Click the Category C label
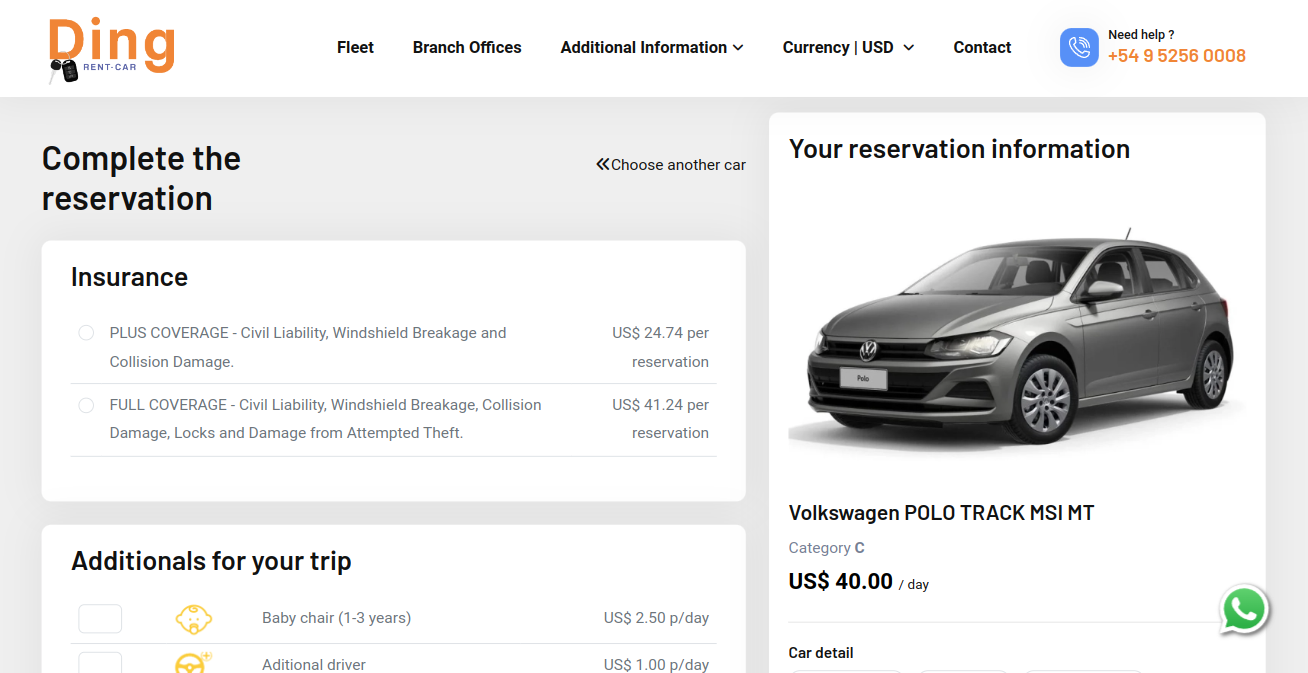Screen dimensions: 1308x673 pos(826,548)
